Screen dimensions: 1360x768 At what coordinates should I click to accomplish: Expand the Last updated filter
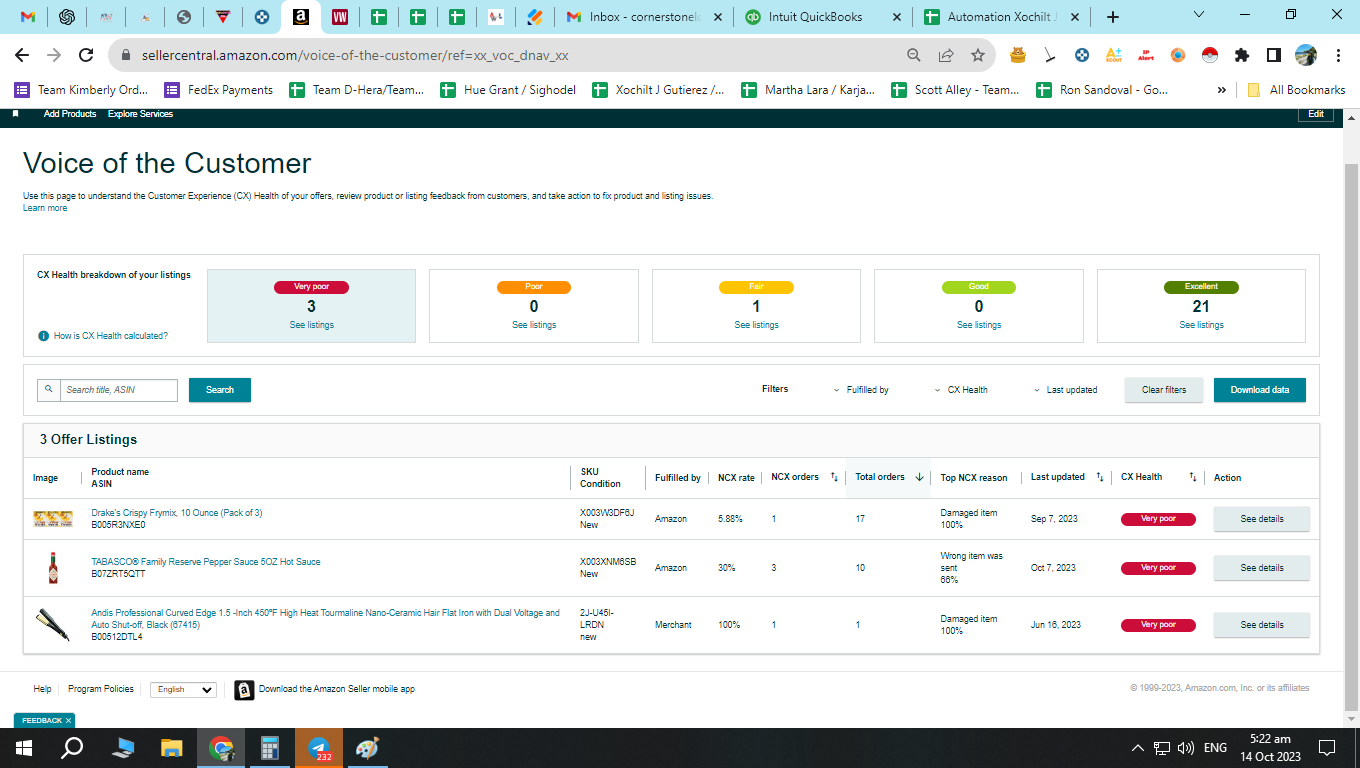1065,390
